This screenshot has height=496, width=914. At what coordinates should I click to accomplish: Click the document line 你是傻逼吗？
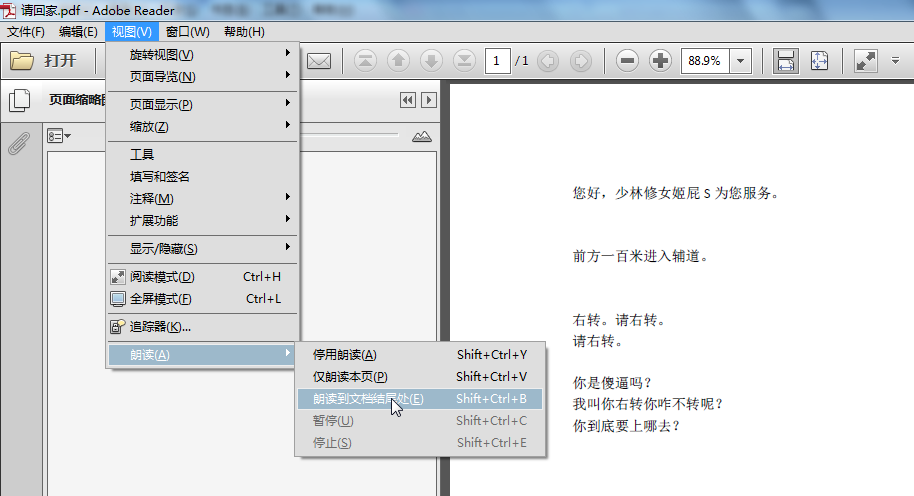pos(612,383)
